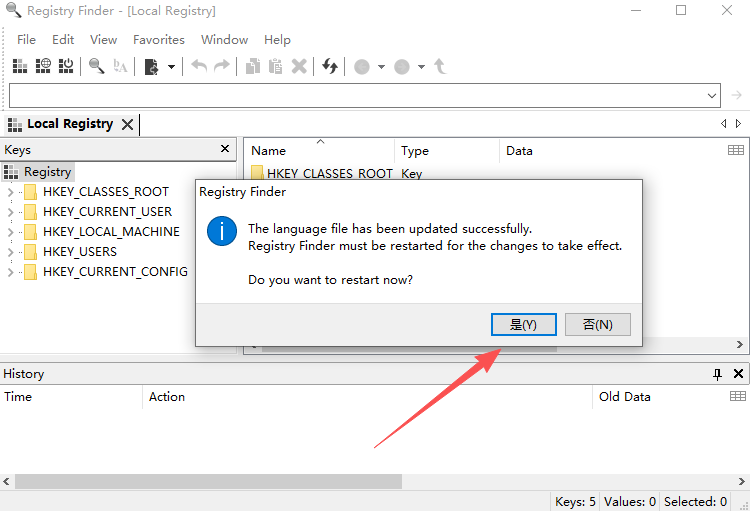This screenshot has height=511, width=750.
Task: Click the Offline Registry toolbar icon
Action: [66, 66]
